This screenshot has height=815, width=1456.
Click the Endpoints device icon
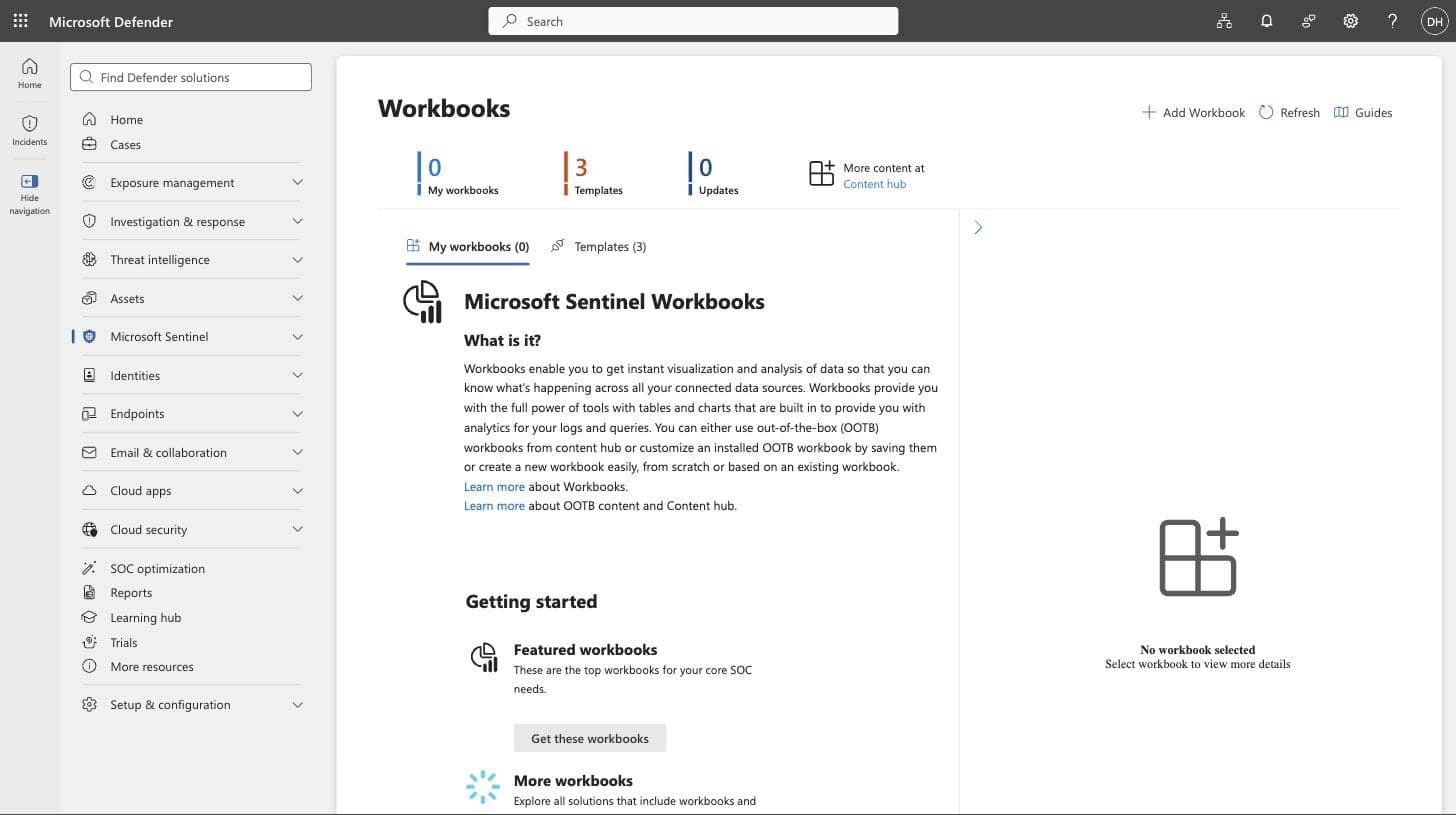[89, 413]
